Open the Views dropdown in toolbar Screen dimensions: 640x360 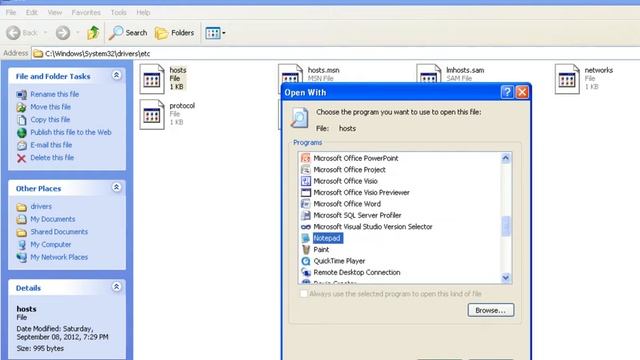(x=215, y=33)
